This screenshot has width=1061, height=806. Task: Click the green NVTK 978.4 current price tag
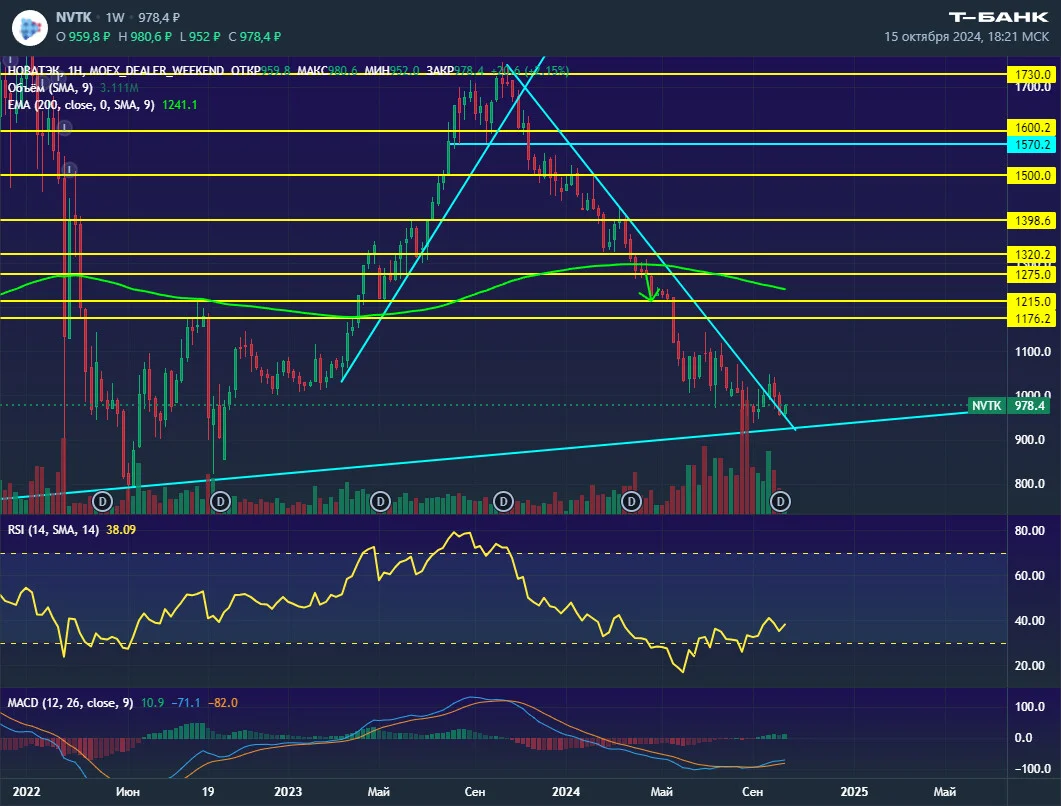coord(1009,406)
